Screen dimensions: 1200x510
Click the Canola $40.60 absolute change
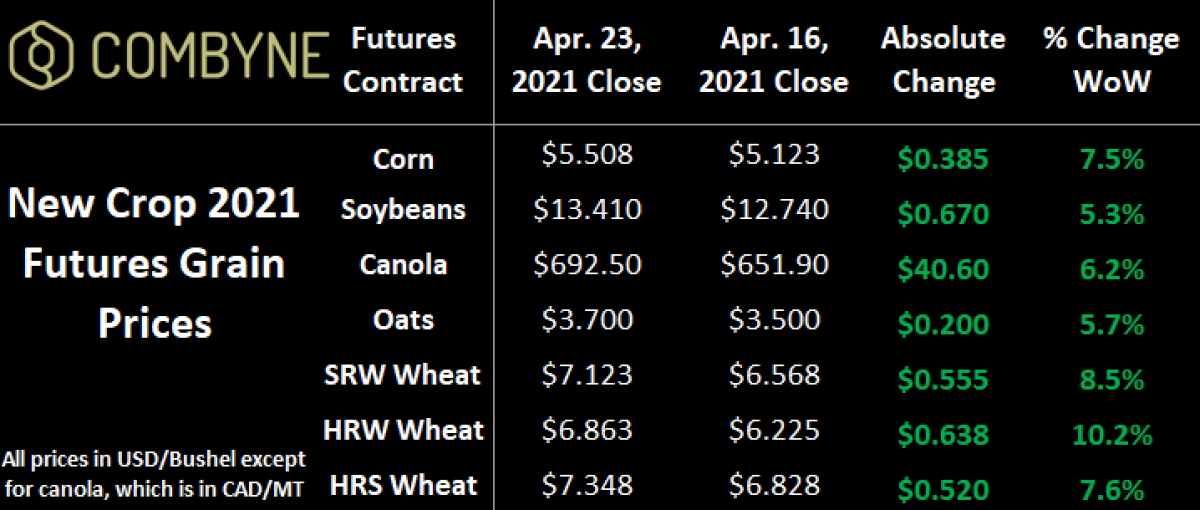(x=943, y=268)
